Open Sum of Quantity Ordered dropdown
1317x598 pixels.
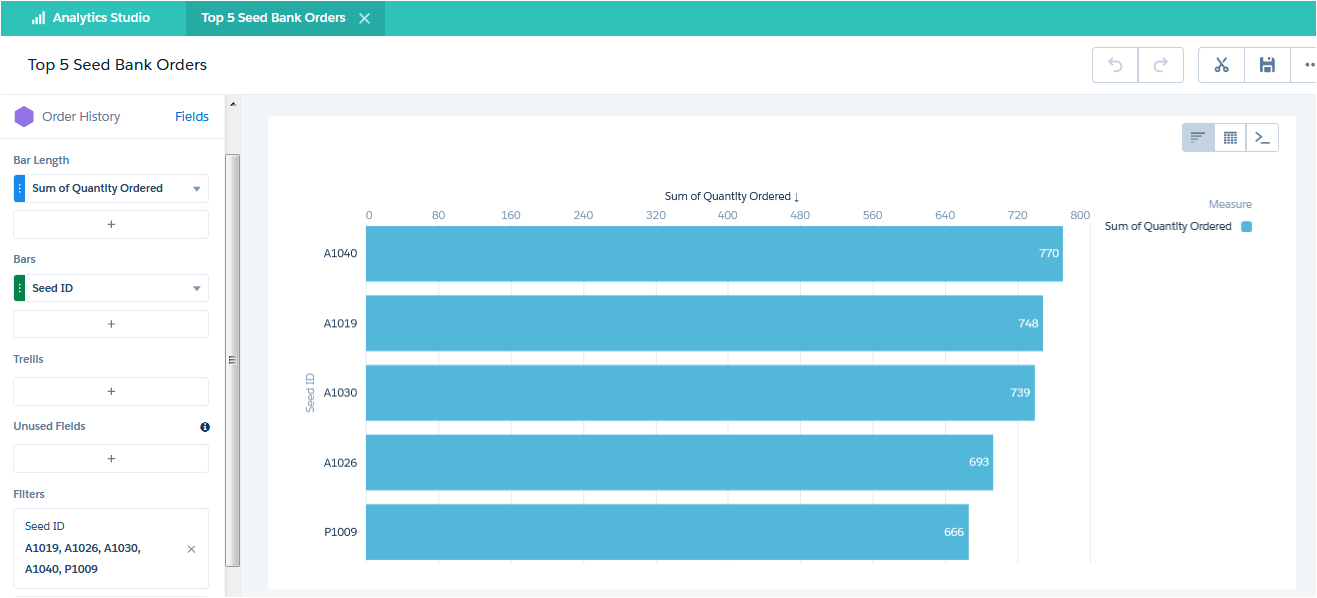click(x=197, y=188)
